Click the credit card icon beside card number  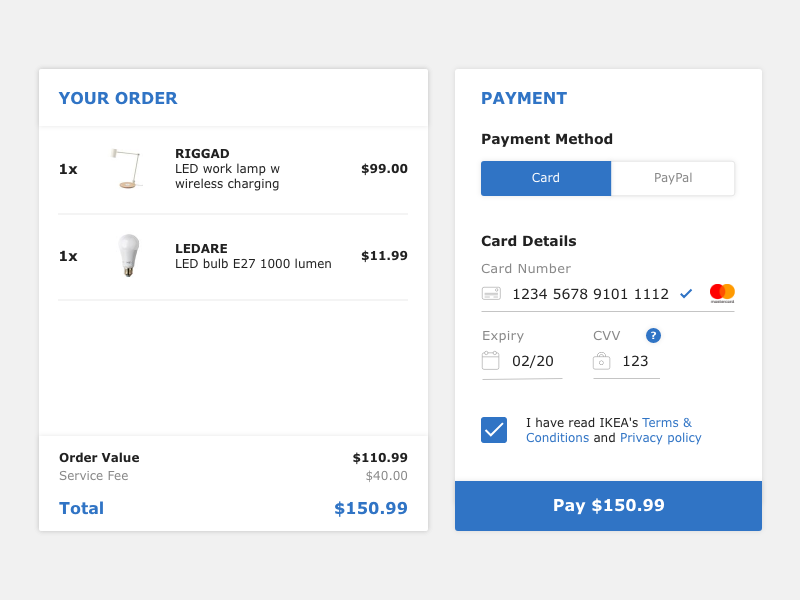coord(491,294)
